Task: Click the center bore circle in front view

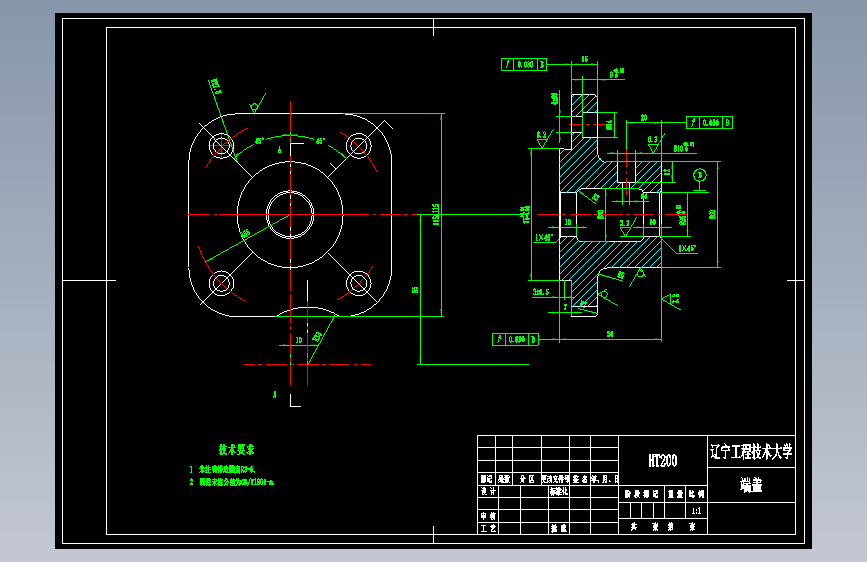Action: click(290, 215)
